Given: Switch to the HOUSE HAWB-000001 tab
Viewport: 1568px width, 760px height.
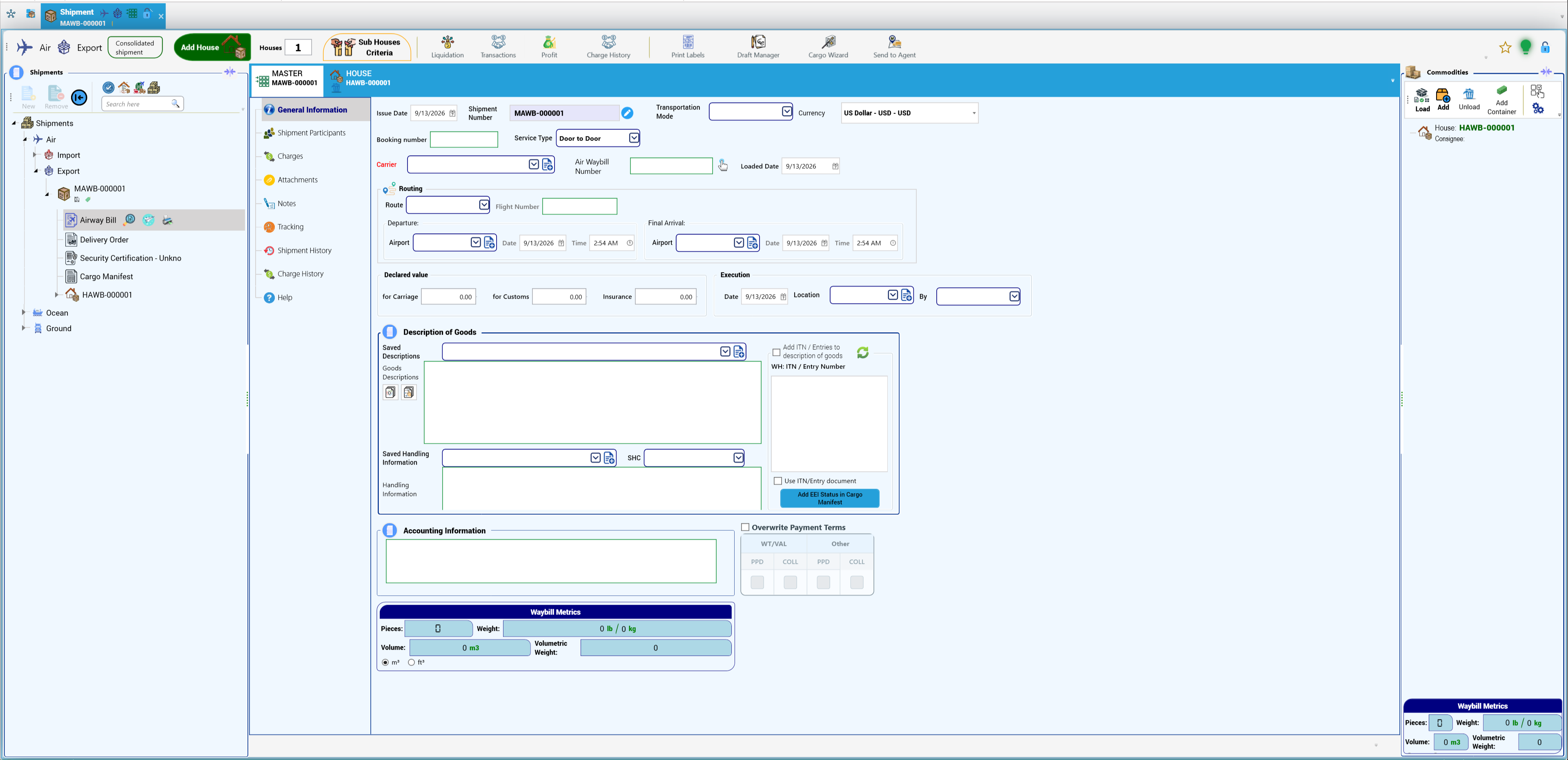Looking at the screenshot, I should click(361, 78).
